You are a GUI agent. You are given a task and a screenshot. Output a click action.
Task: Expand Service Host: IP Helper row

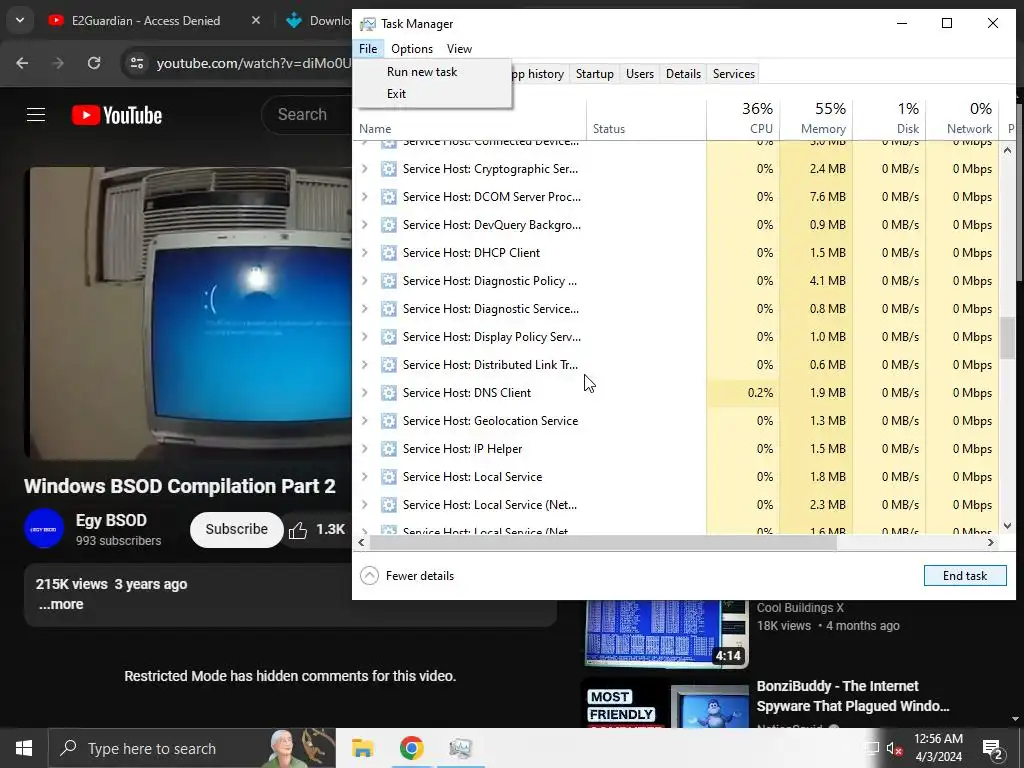[364, 449]
